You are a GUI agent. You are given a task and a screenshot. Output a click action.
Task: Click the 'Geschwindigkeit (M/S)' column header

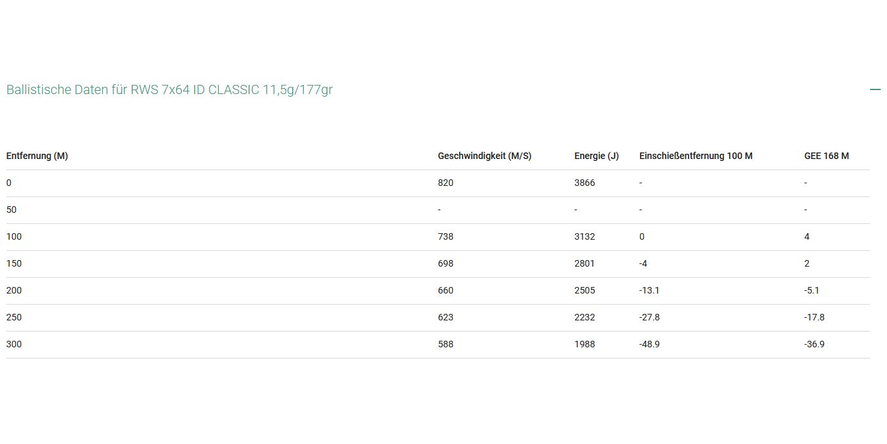tap(484, 156)
